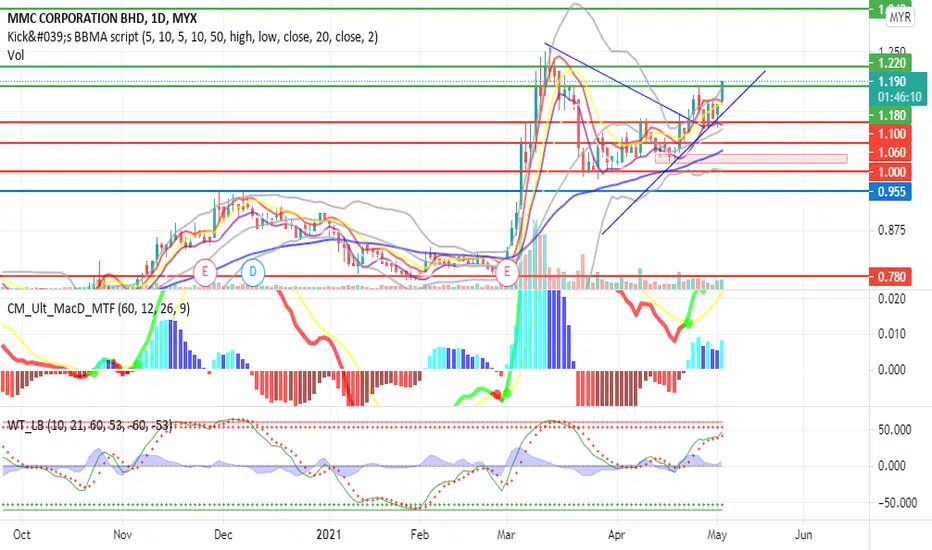The width and height of the screenshot is (932, 550).
Task: Click the green 1.180 price level label
Action: pyautogui.click(x=890, y=115)
